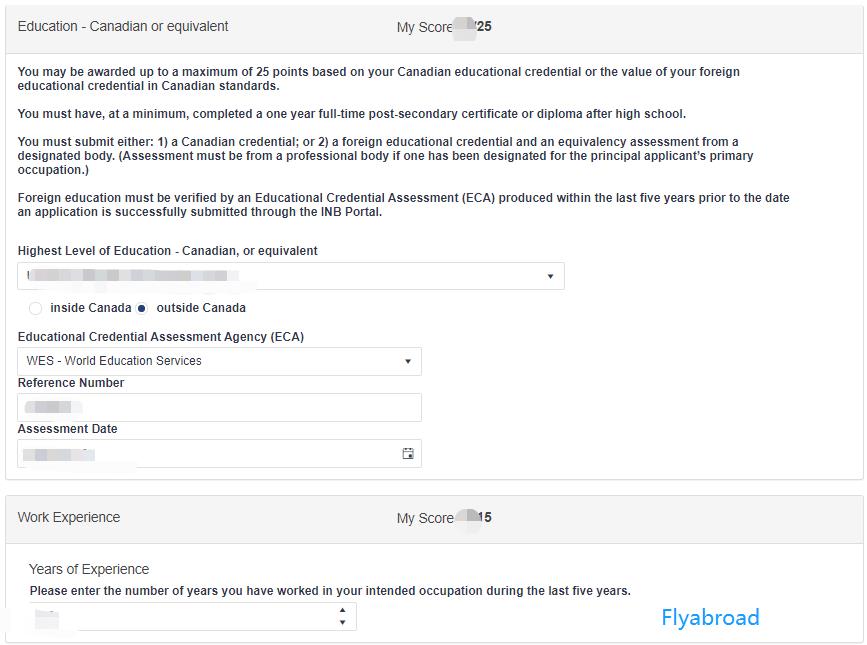Select the inside Canada radio button
Screen dimensions: 867x645
coord(36,308)
